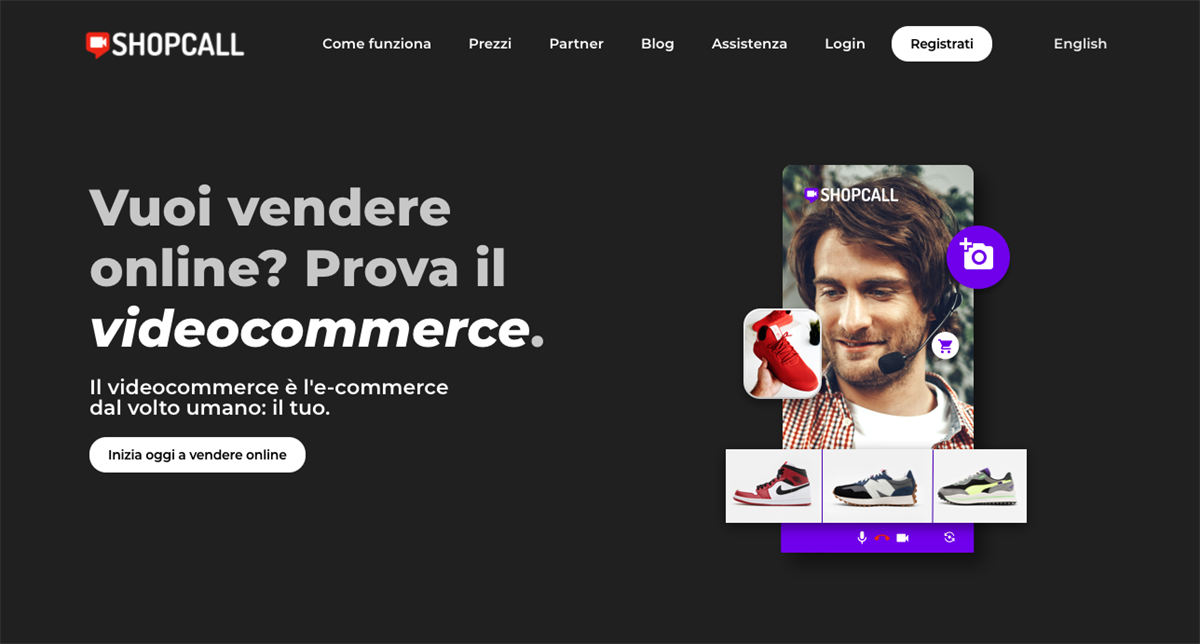Click the Shopcall logo in header
The height and width of the screenshot is (644, 1200).
165,44
